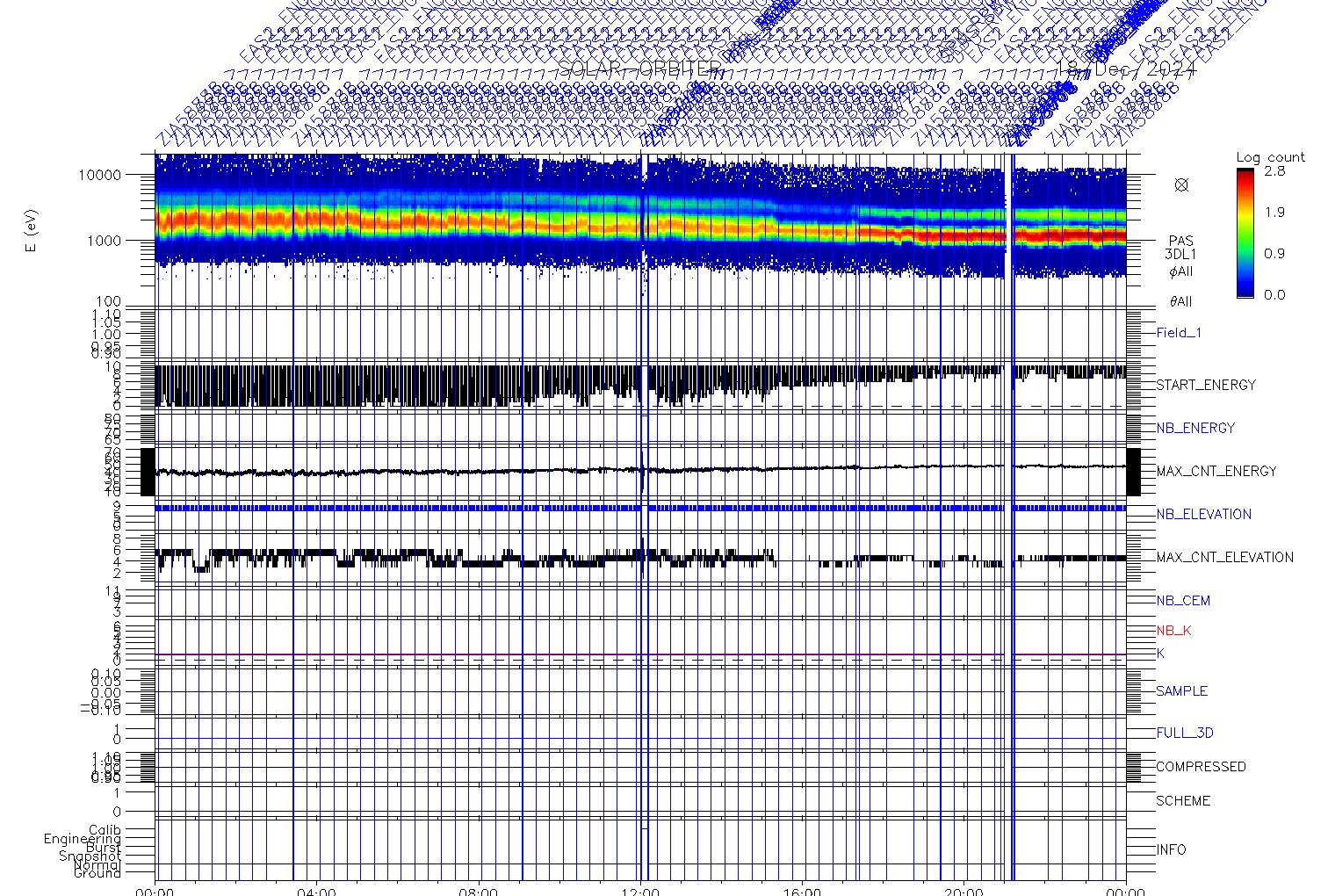Click the Snapshot mode label in INFO panel
The height and width of the screenshot is (896, 1328).
click(x=90, y=856)
